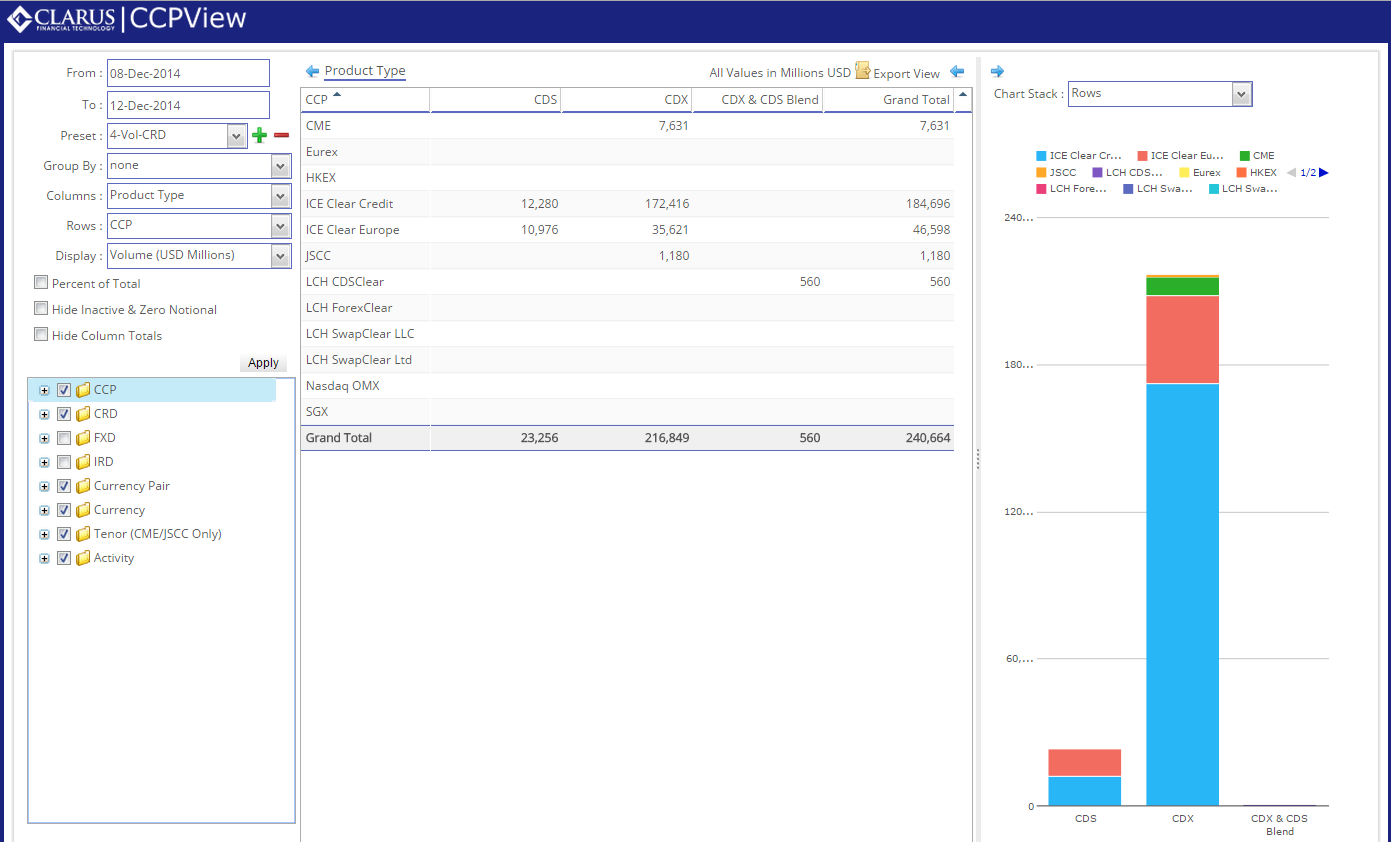Viewport: 1391px width, 842px height.
Task: Click the To date field
Action: pos(188,105)
